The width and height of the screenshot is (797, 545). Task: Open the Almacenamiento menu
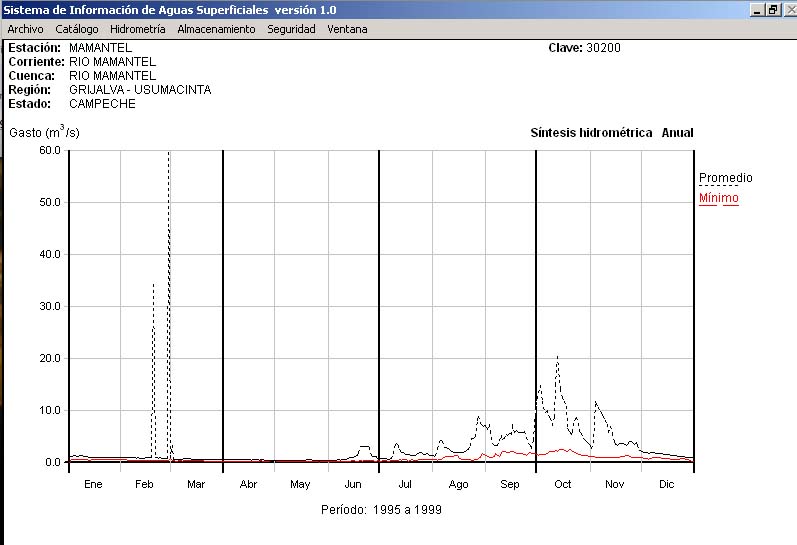point(216,29)
